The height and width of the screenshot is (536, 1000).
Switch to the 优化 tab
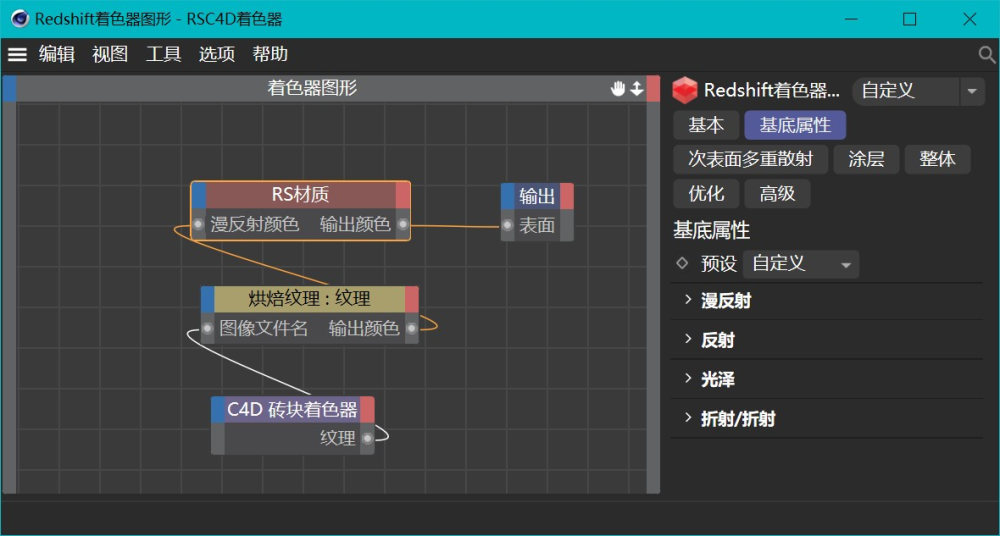pyautogui.click(x=706, y=193)
